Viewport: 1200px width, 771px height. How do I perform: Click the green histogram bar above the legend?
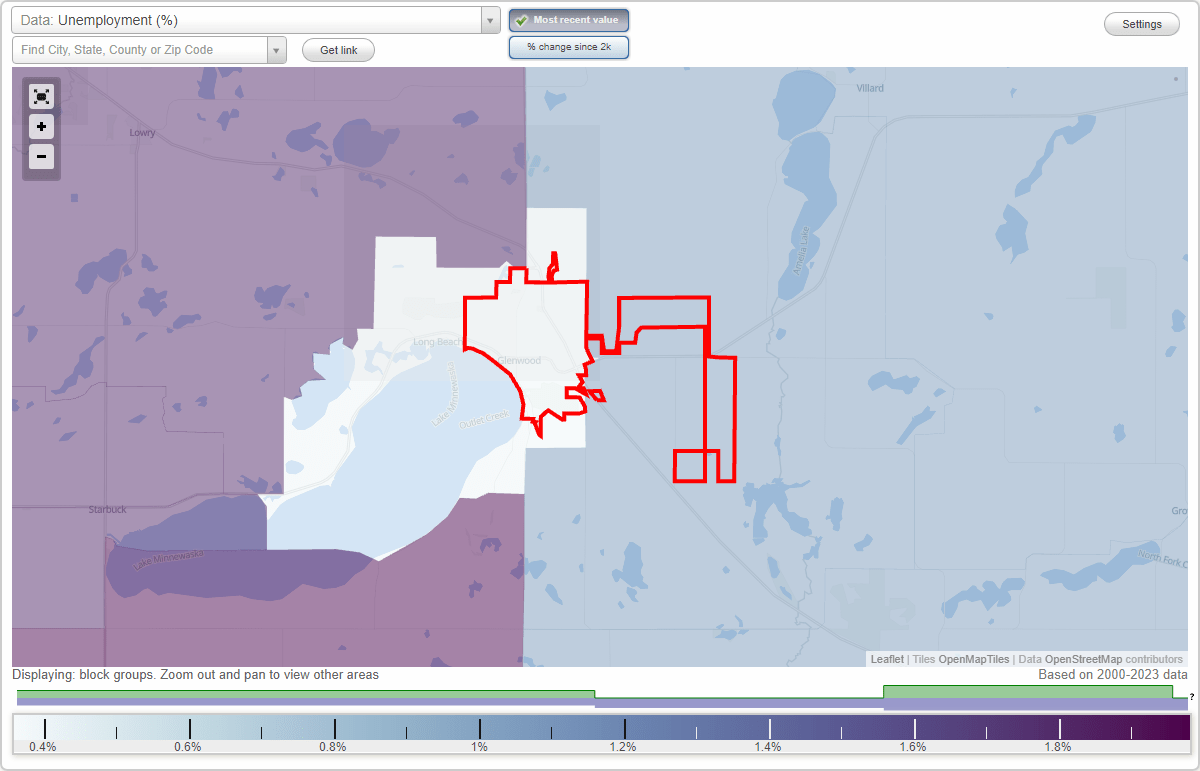[x=305, y=693]
